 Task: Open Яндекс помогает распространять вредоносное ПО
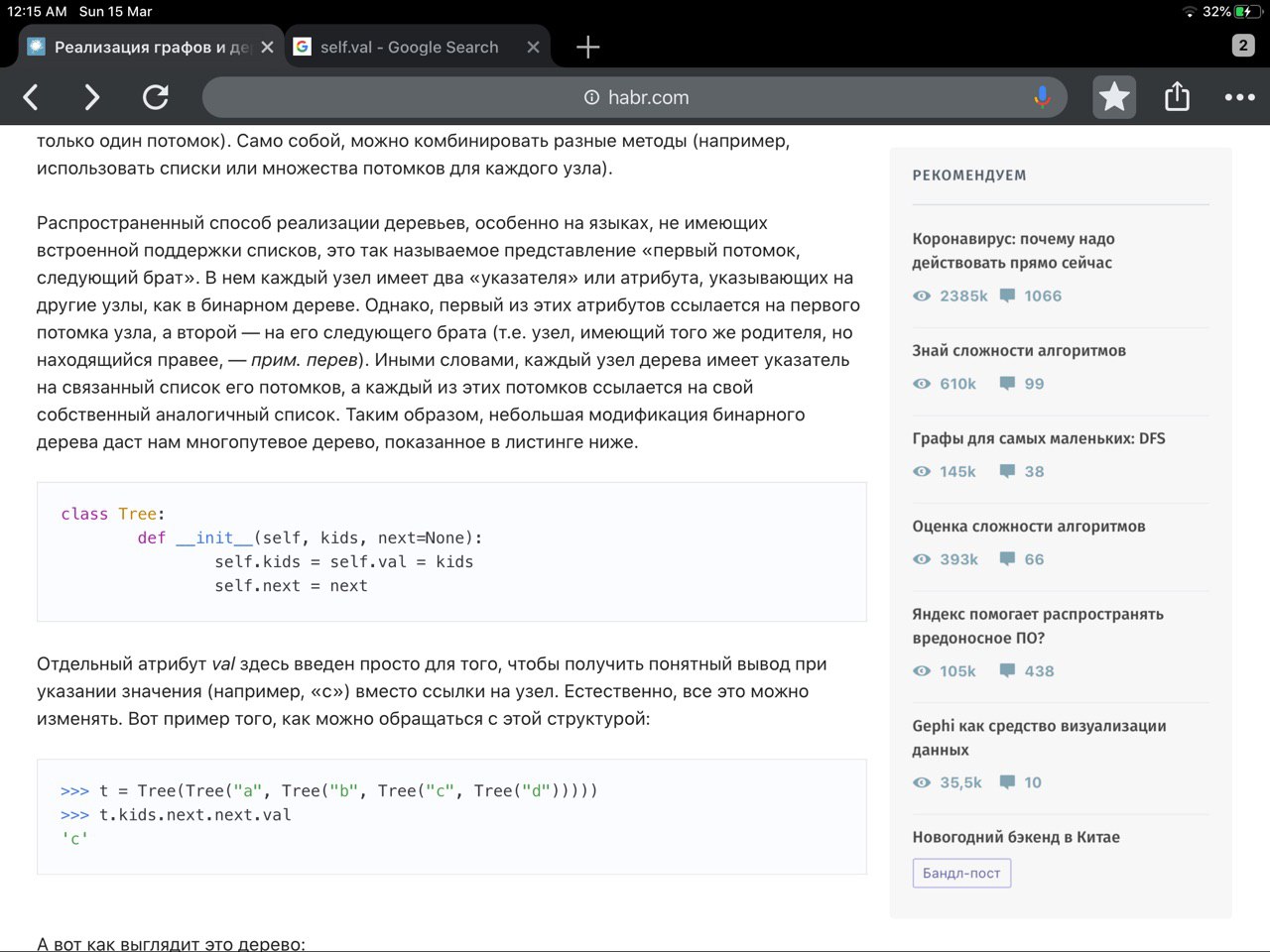[x=1038, y=626]
